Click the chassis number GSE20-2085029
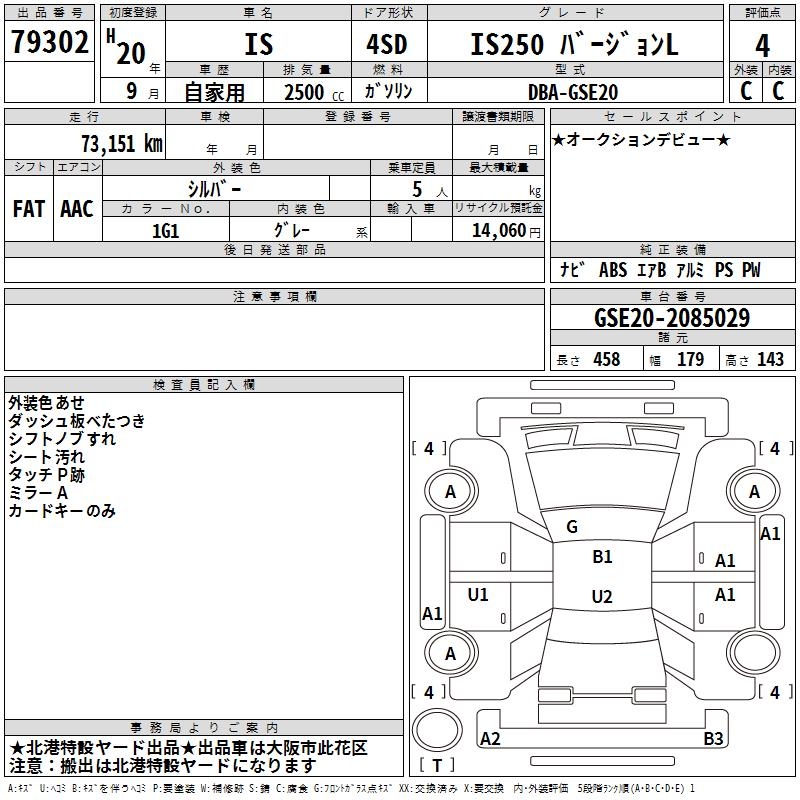Viewport: 800px width, 800px height. pos(672,318)
